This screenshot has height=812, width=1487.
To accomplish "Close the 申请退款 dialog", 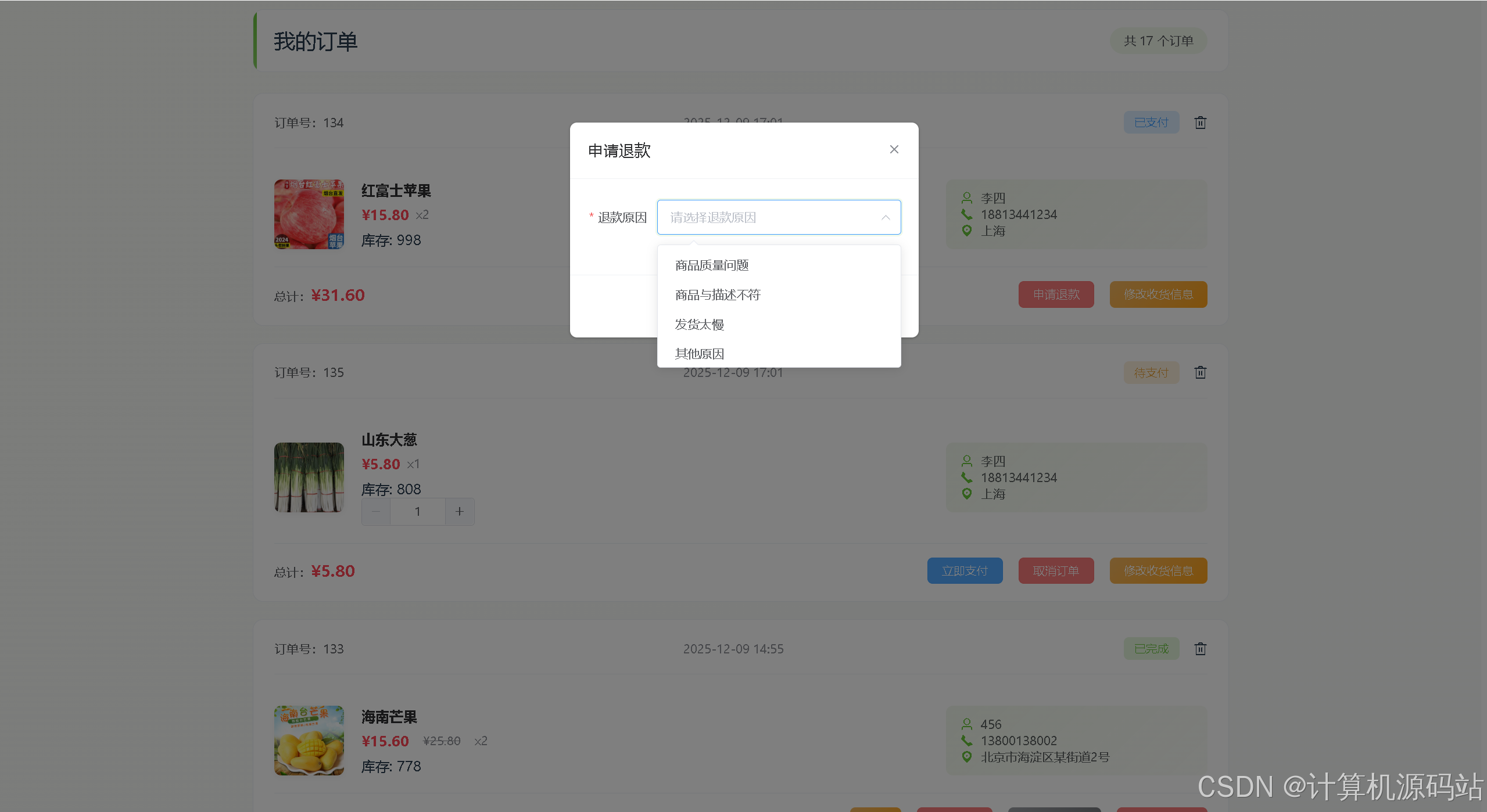I will coord(894,150).
